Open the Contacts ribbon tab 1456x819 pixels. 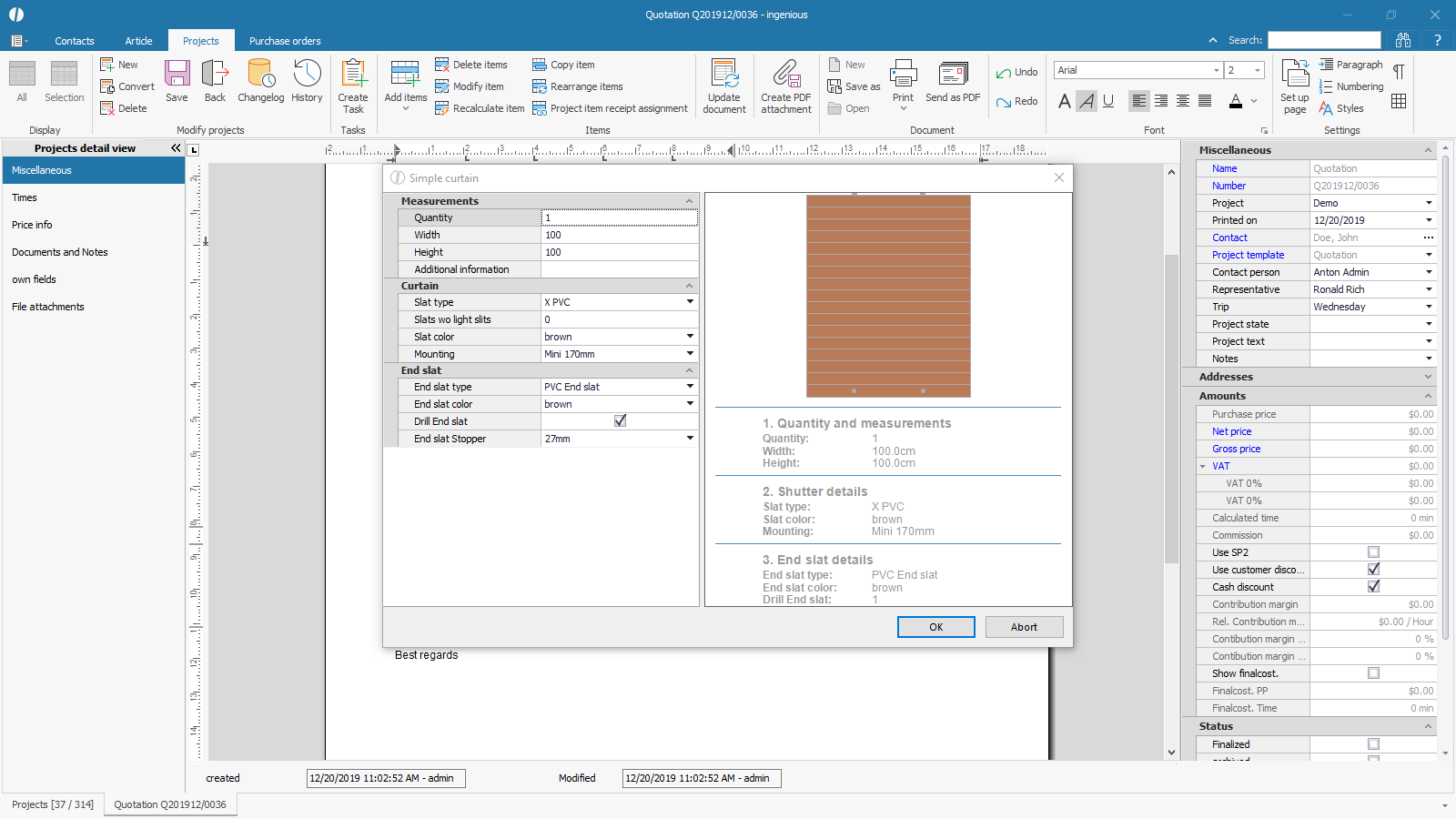[x=75, y=41]
